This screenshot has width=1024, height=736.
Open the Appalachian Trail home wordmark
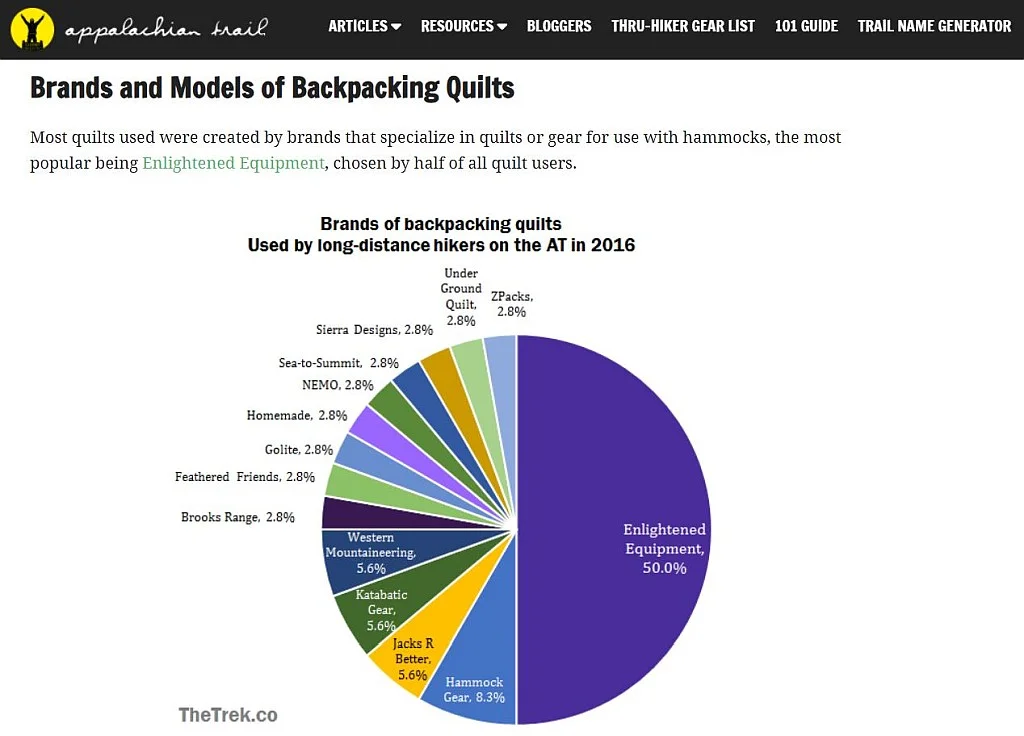(167, 29)
